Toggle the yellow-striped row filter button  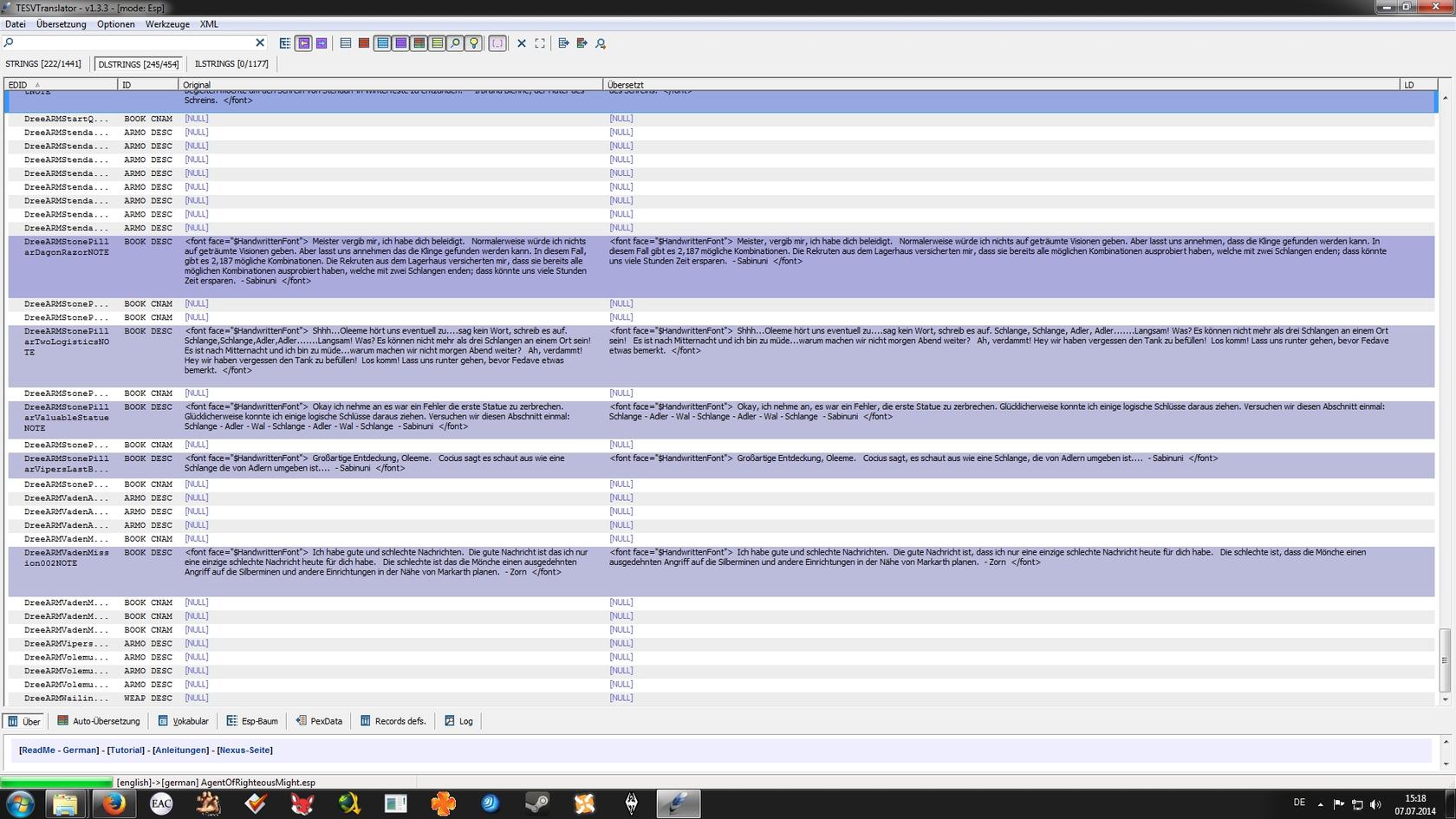(x=437, y=43)
